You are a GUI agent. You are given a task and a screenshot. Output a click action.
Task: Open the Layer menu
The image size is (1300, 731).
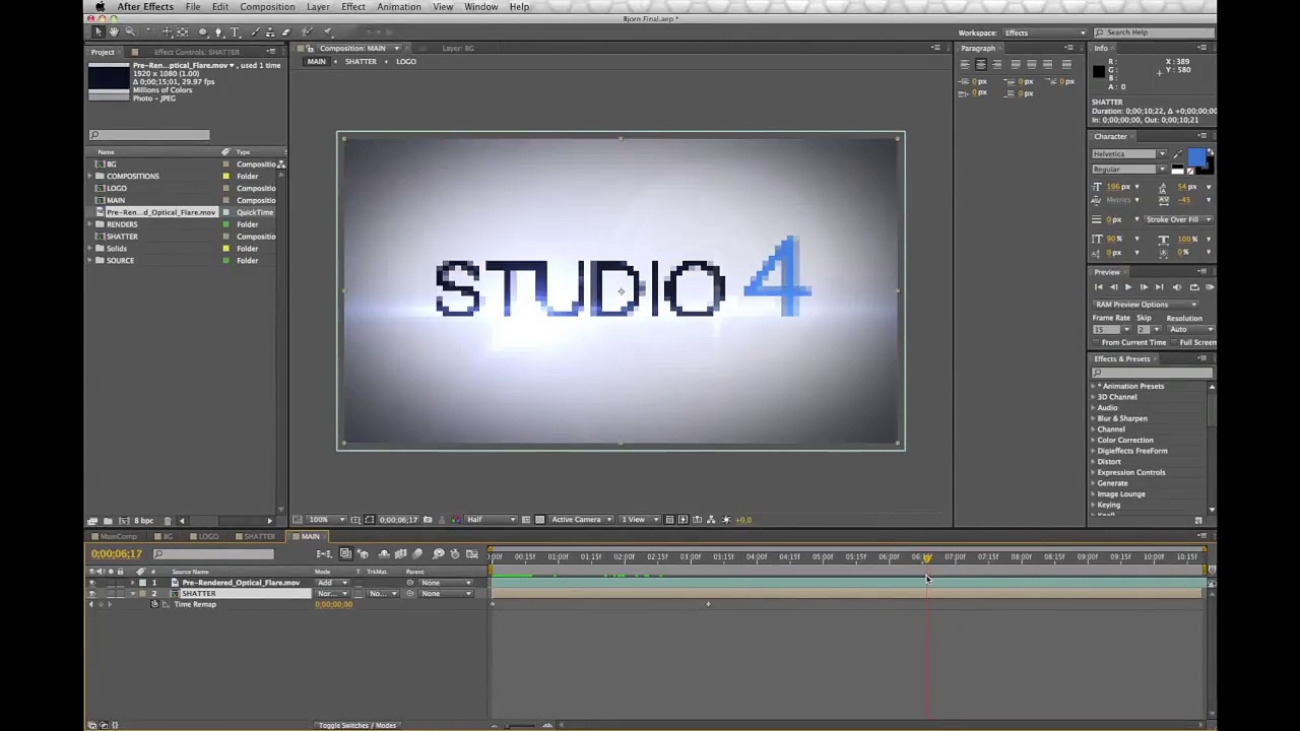tap(318, 7)
